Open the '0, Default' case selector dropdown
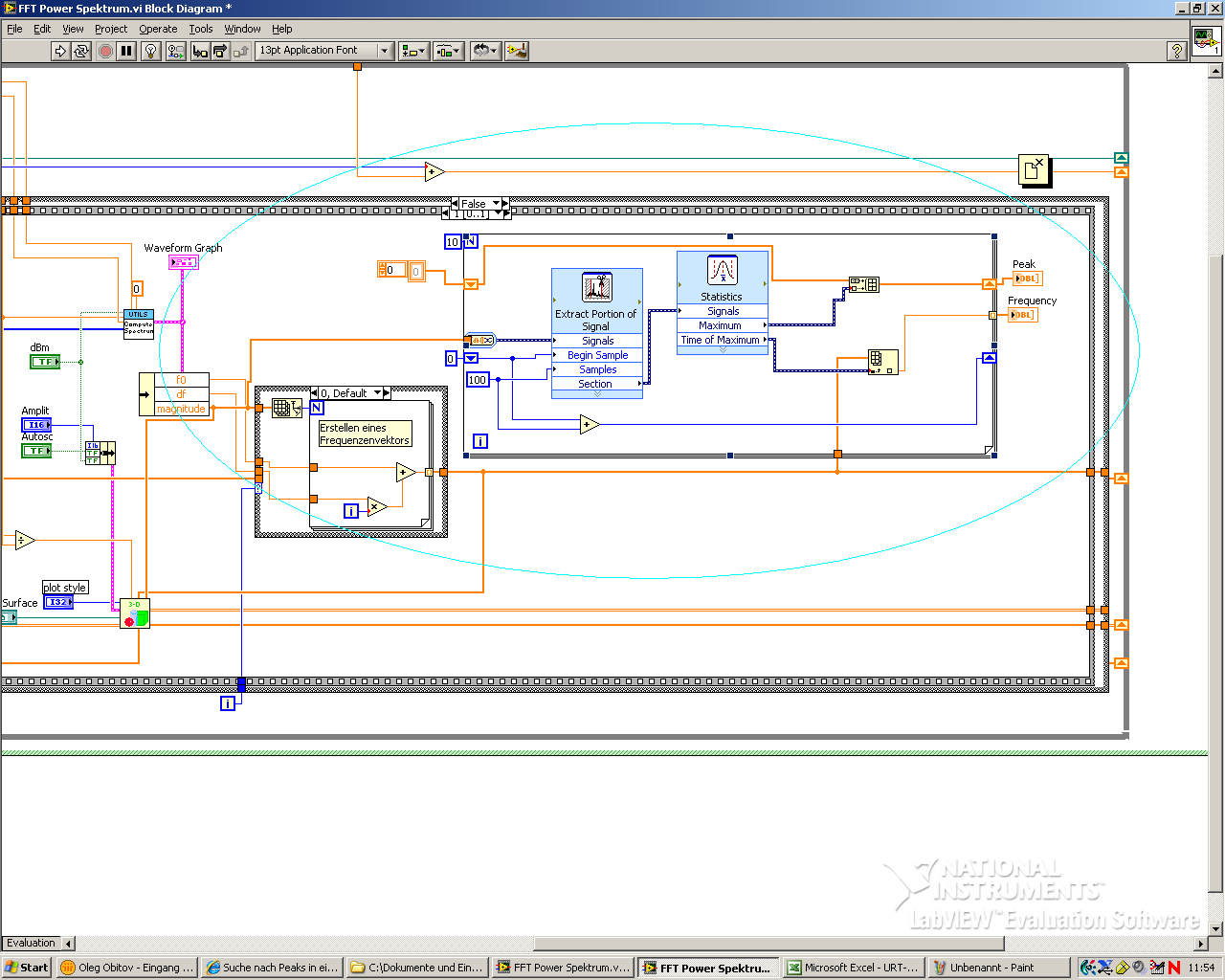1225x980 pixels. [377, 393]
